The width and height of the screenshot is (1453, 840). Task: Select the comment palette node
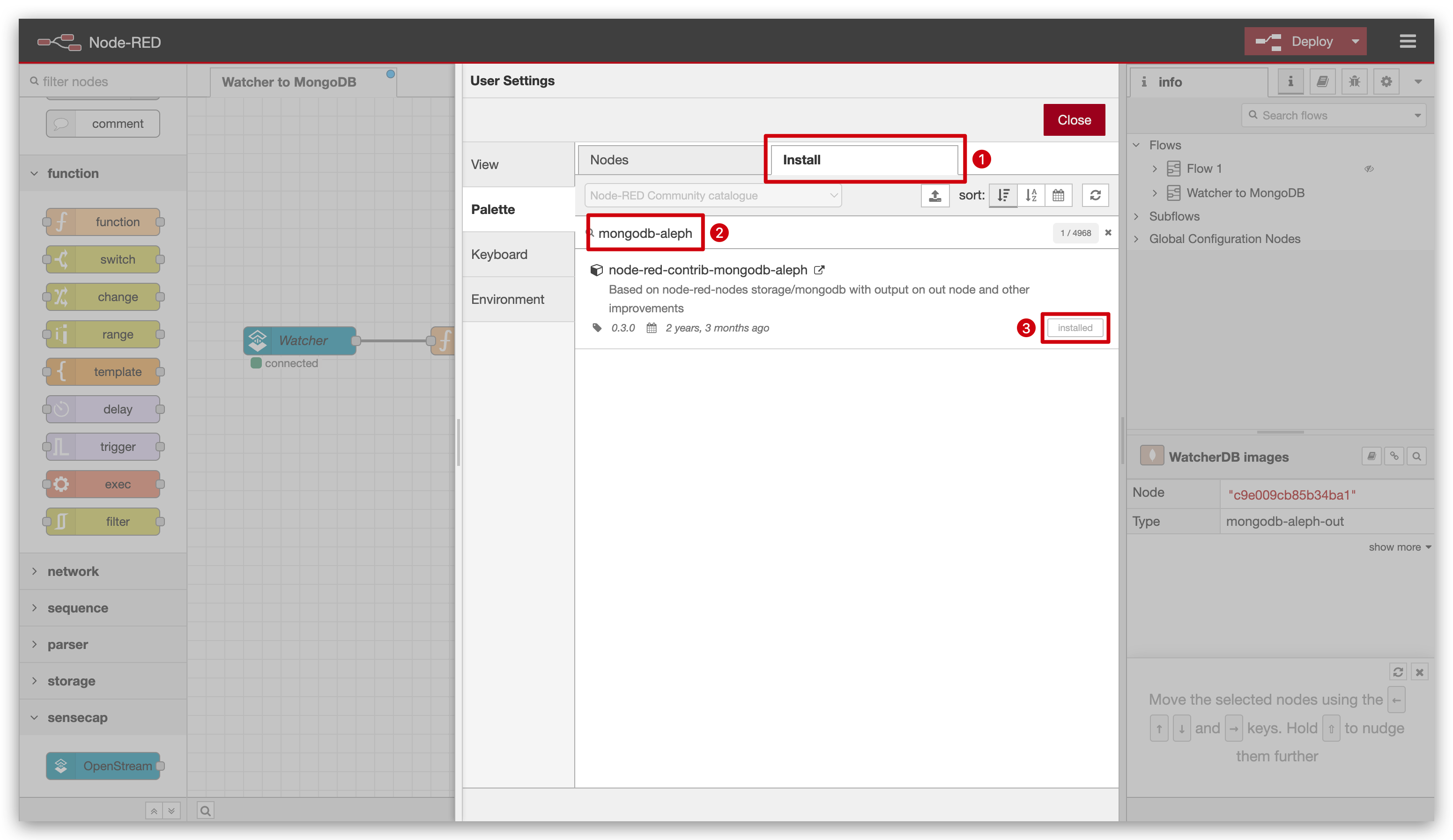click(x=103, y=123)
